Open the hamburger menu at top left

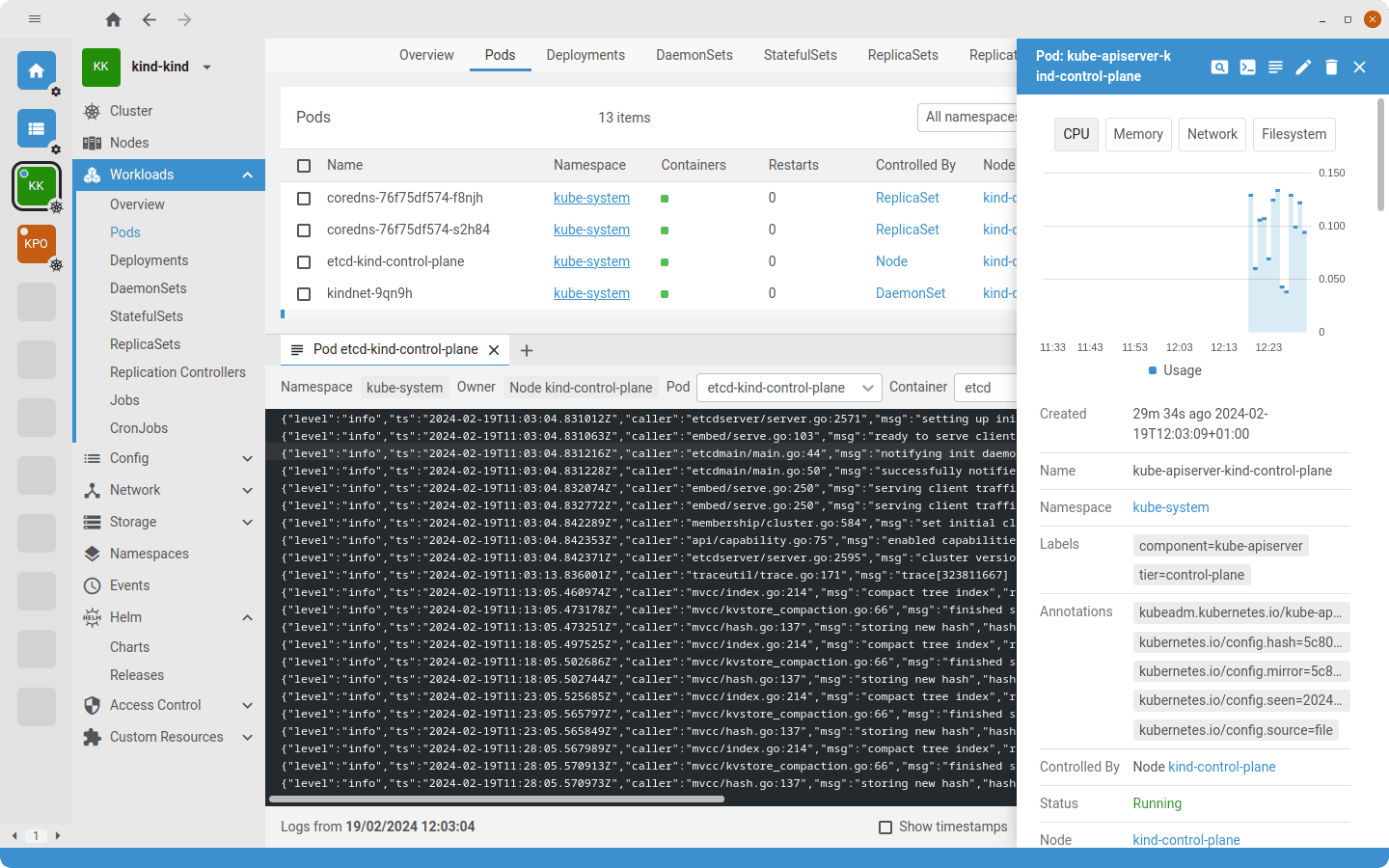pyautogui.click(x=35, y=19)
